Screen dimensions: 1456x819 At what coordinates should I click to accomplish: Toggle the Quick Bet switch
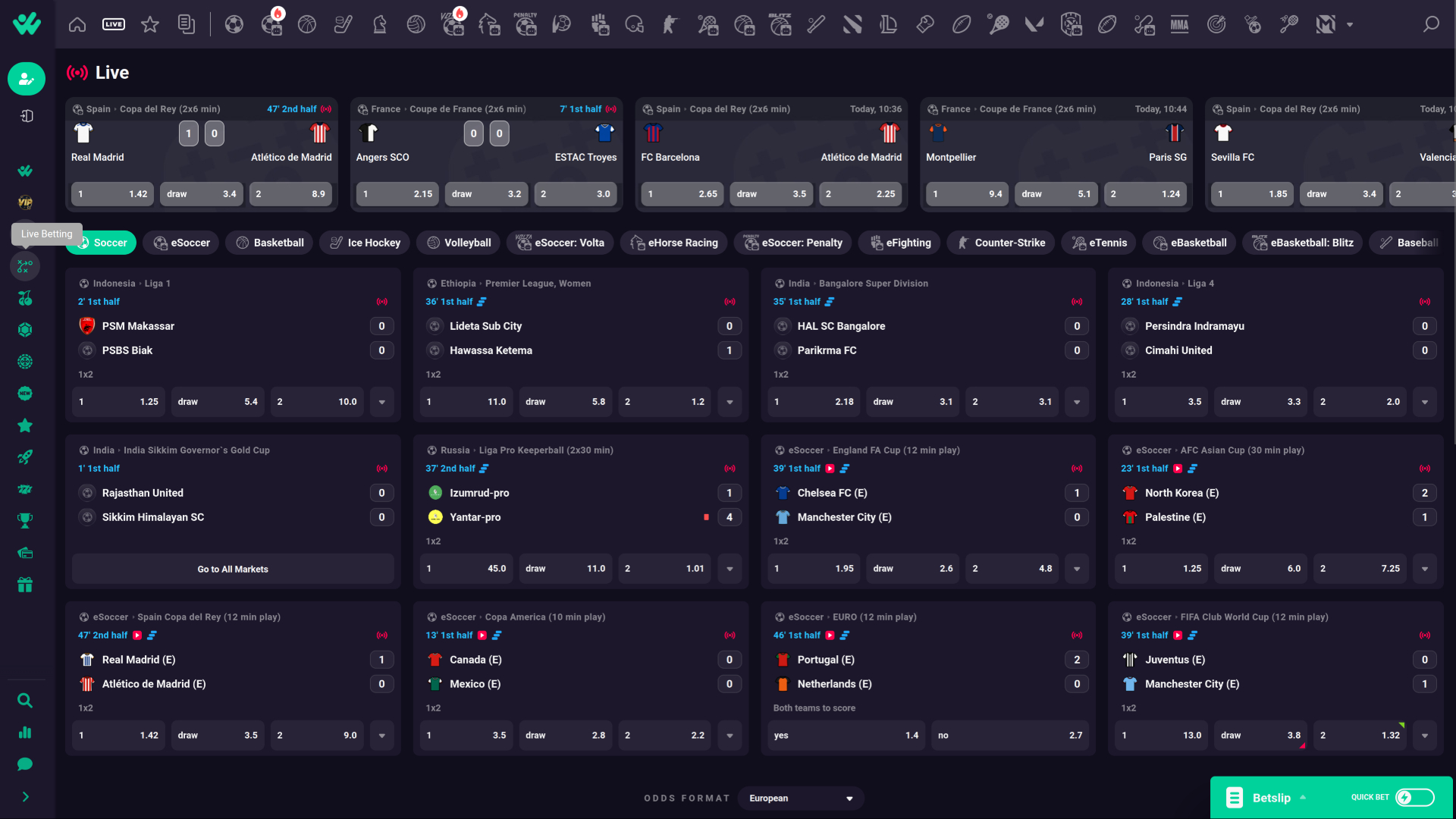pos(1415,797)
